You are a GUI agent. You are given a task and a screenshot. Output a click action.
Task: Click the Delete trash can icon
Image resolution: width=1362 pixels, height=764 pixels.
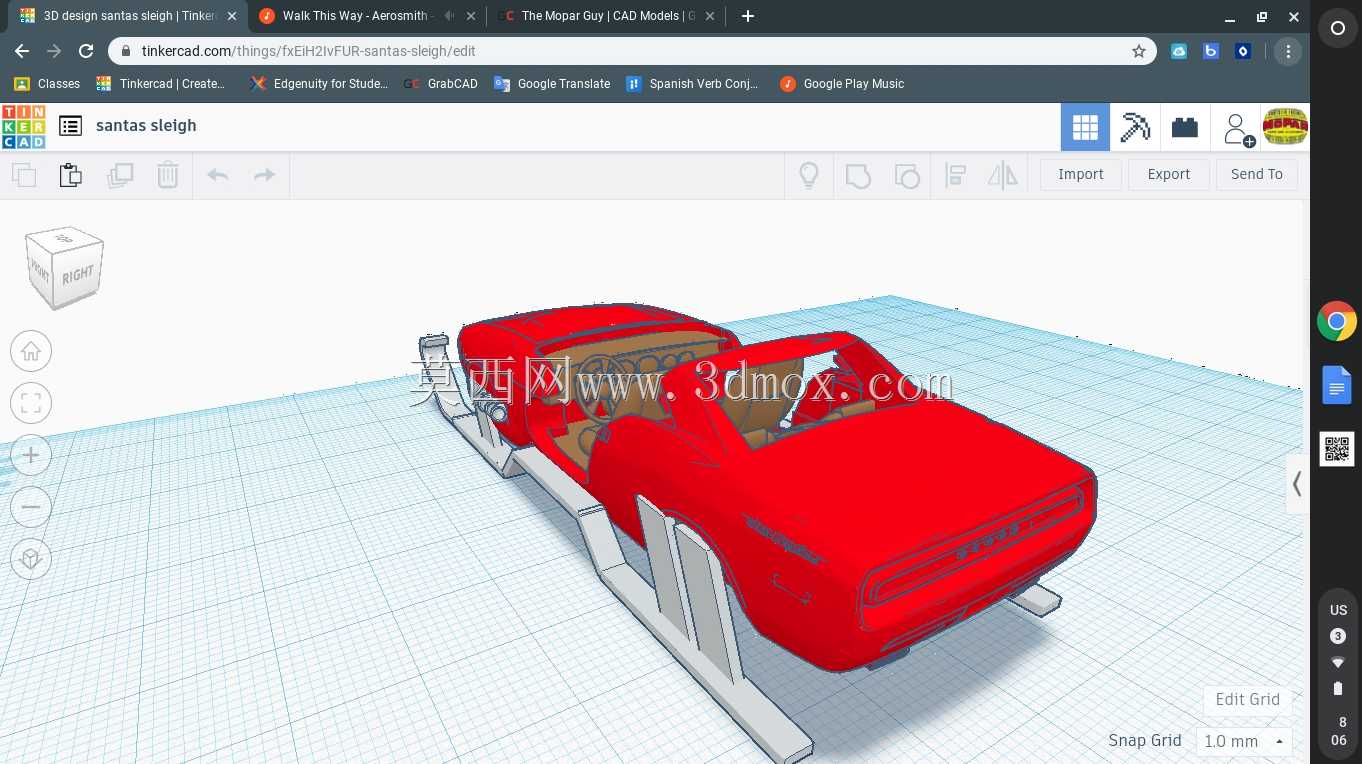pyautogui.click(x=168, y=175)
